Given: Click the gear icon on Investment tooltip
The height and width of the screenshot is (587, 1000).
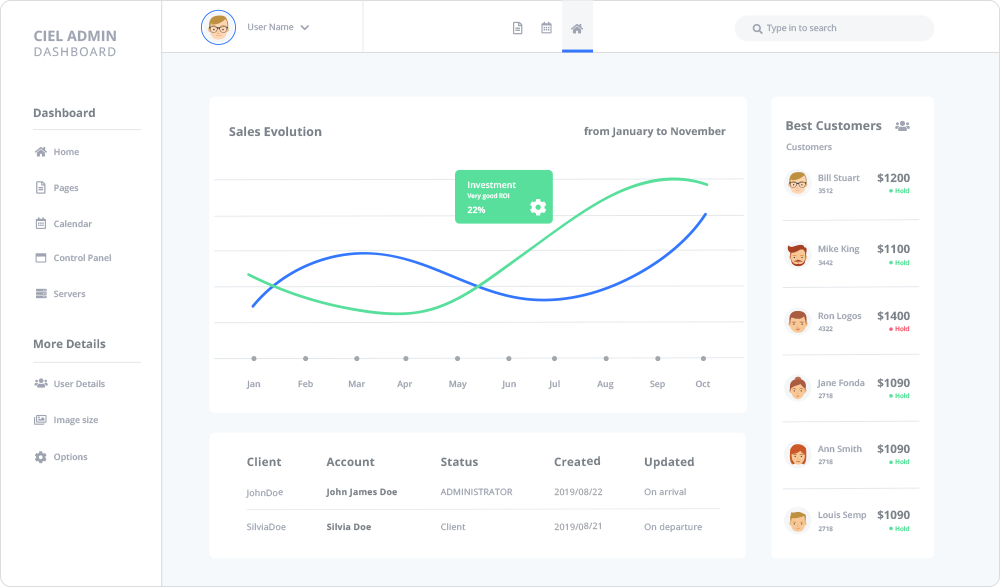Looking at the screenshot, I should (538, 207).
